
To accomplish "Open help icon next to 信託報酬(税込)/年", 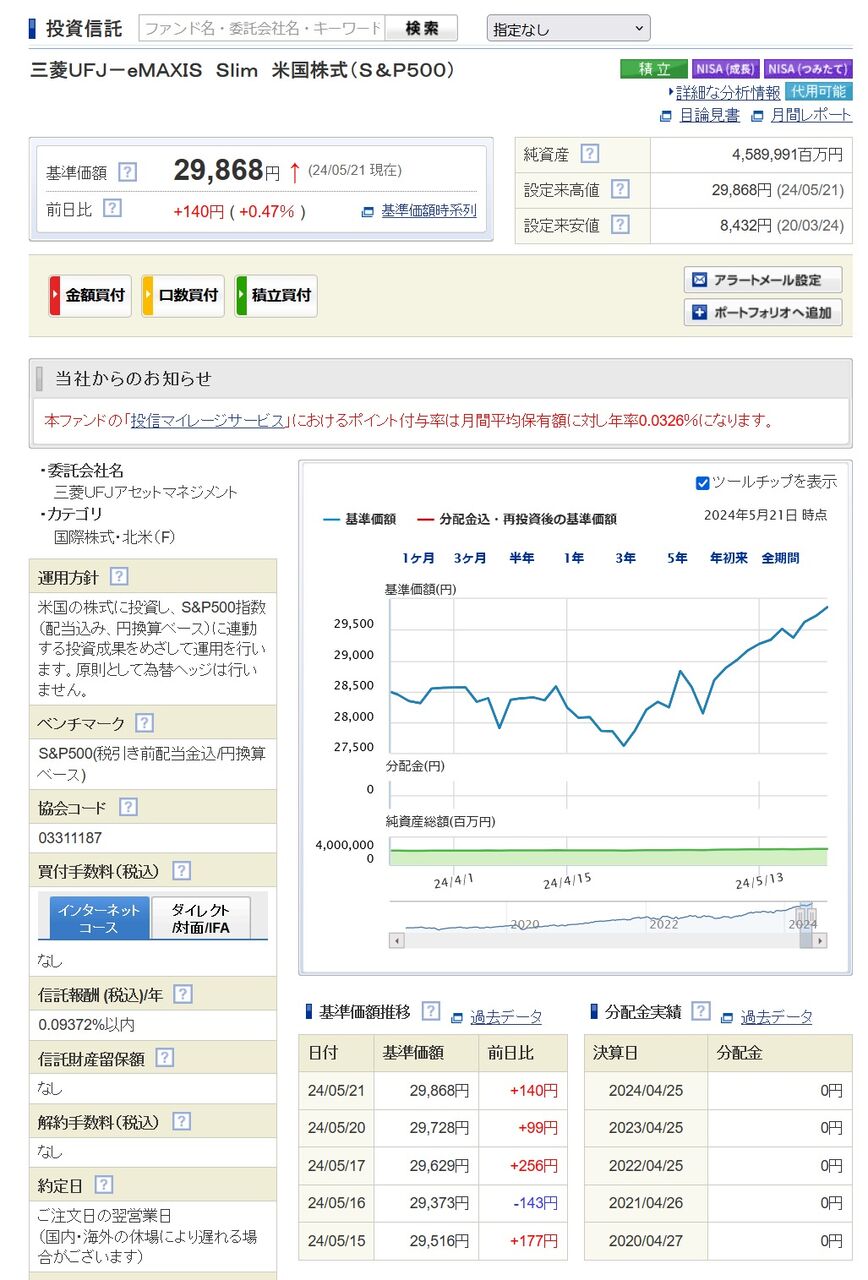I will click(183, 993).
